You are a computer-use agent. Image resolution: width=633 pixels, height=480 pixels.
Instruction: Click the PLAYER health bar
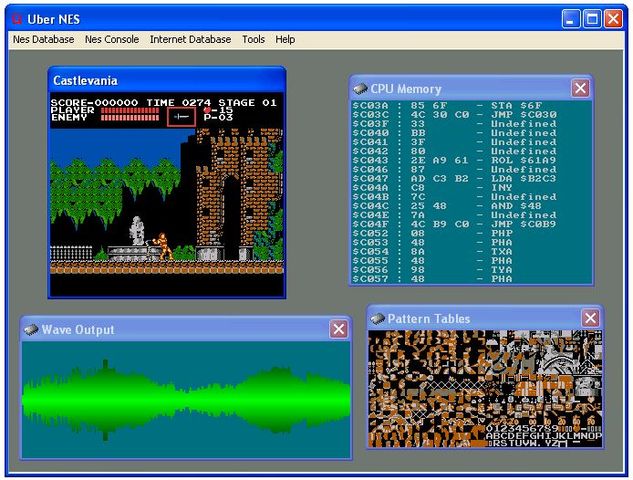pyautogui.click(x=130, y=110)
